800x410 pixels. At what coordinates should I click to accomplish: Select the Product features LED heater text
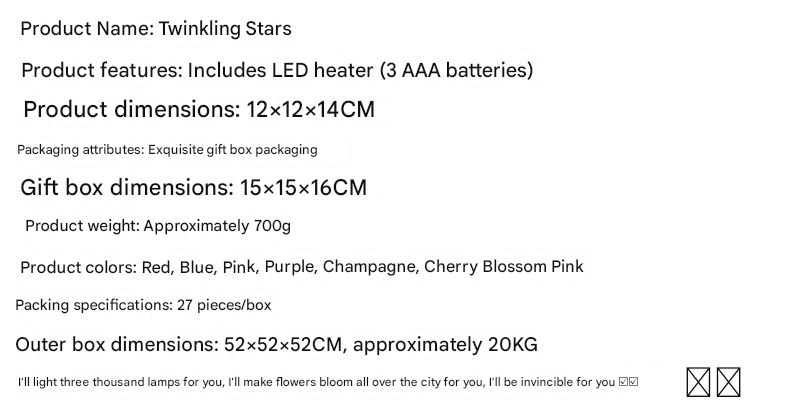[x=278, y=70]
